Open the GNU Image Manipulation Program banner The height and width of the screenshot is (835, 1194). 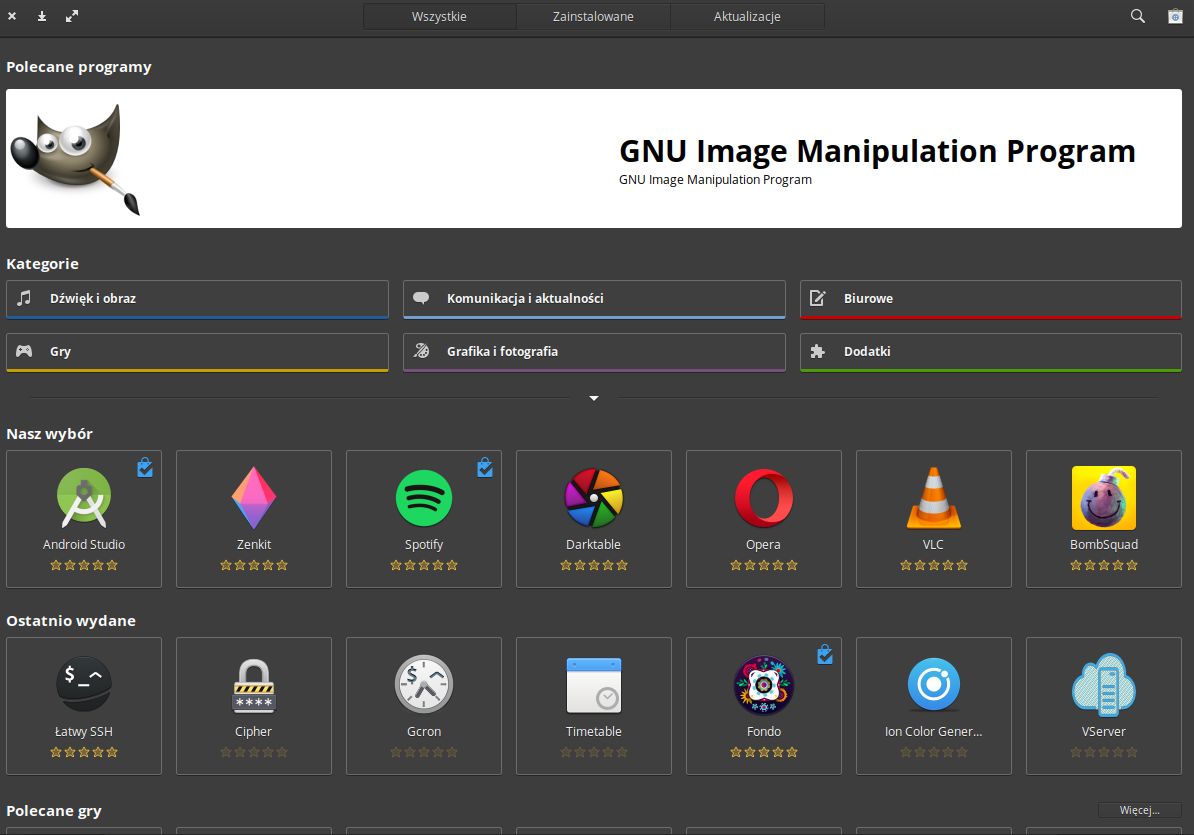(594, 158)
